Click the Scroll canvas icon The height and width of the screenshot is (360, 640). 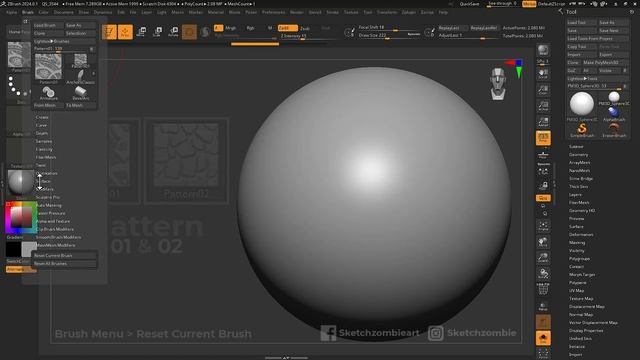[543, 74]
